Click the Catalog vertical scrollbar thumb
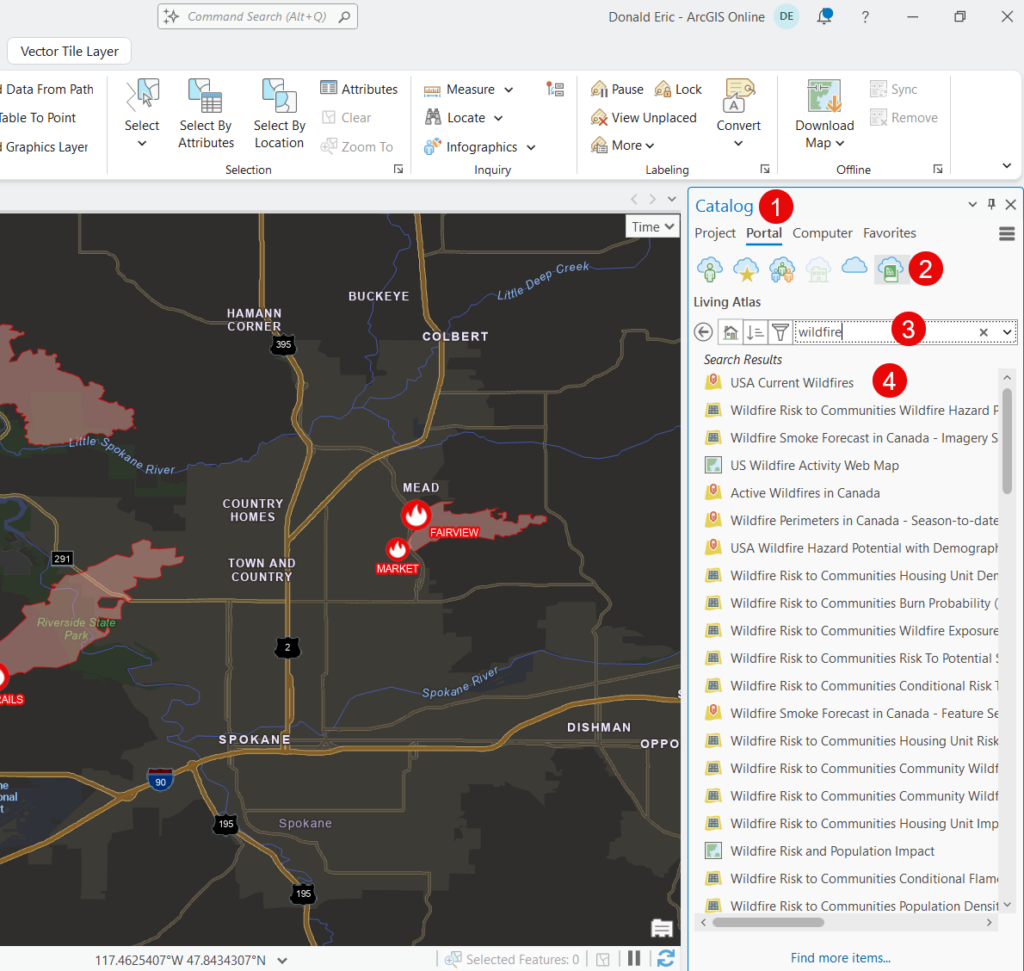The width and height of the screenshot is (1024, 971). click(1007, 441)
